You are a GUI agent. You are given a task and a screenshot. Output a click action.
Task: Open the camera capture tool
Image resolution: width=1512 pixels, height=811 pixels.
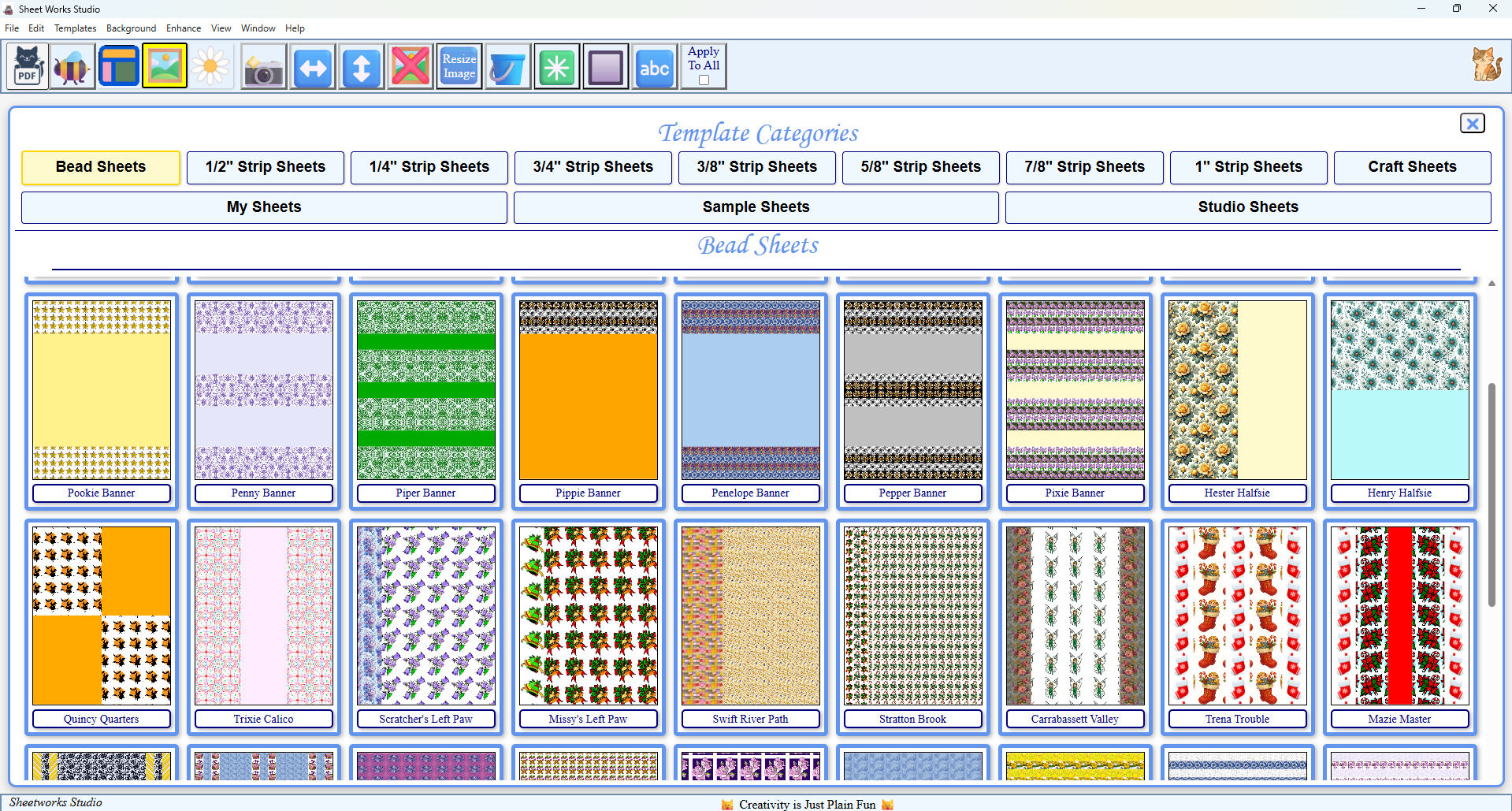point(263,65)
